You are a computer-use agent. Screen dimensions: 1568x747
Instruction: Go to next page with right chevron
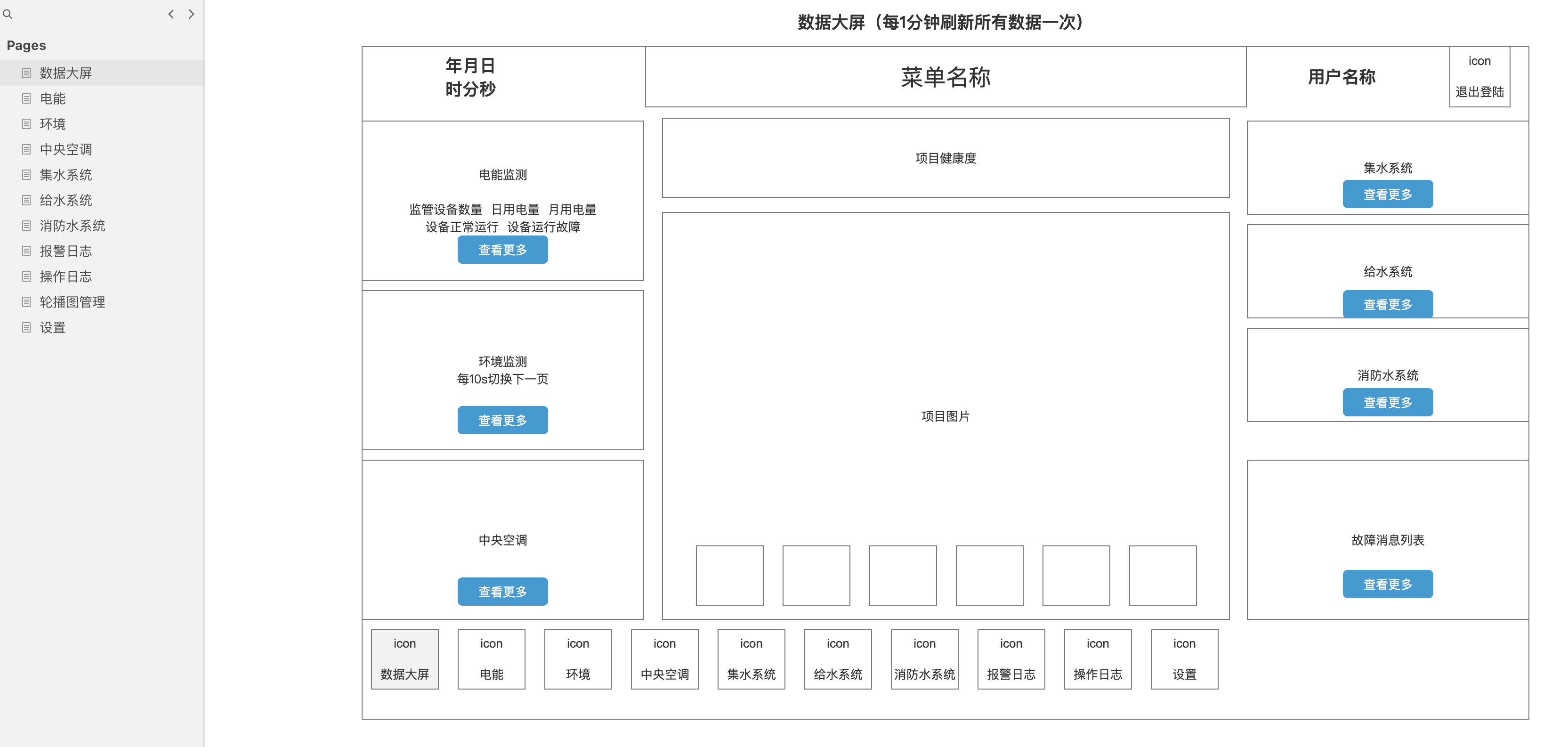(191, 13)
